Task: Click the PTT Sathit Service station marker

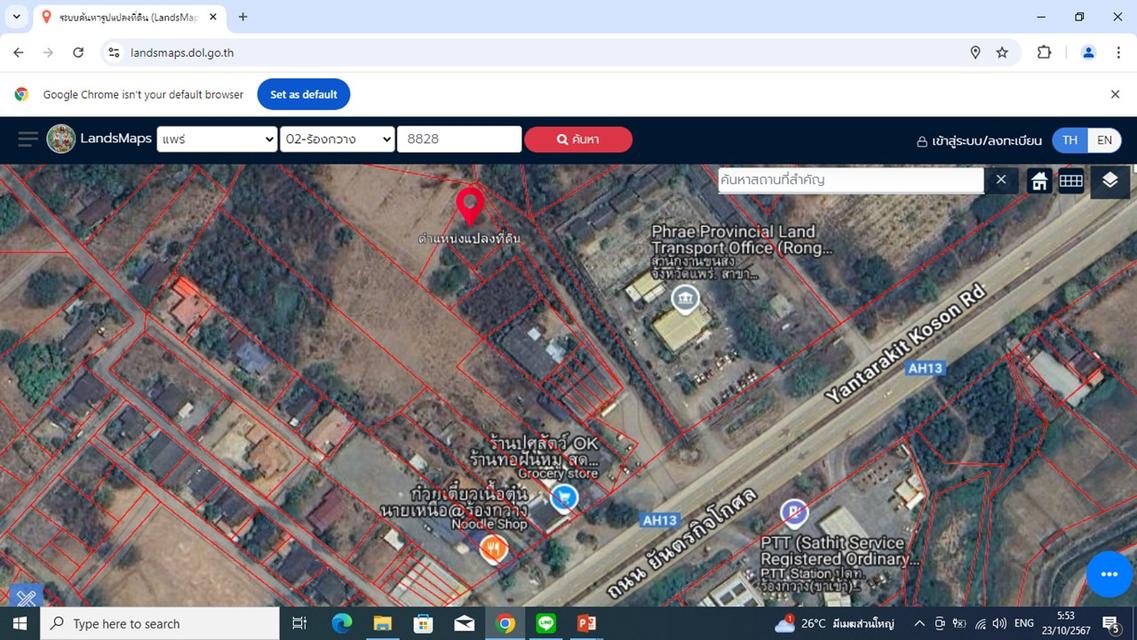Action: coord(793,512)
